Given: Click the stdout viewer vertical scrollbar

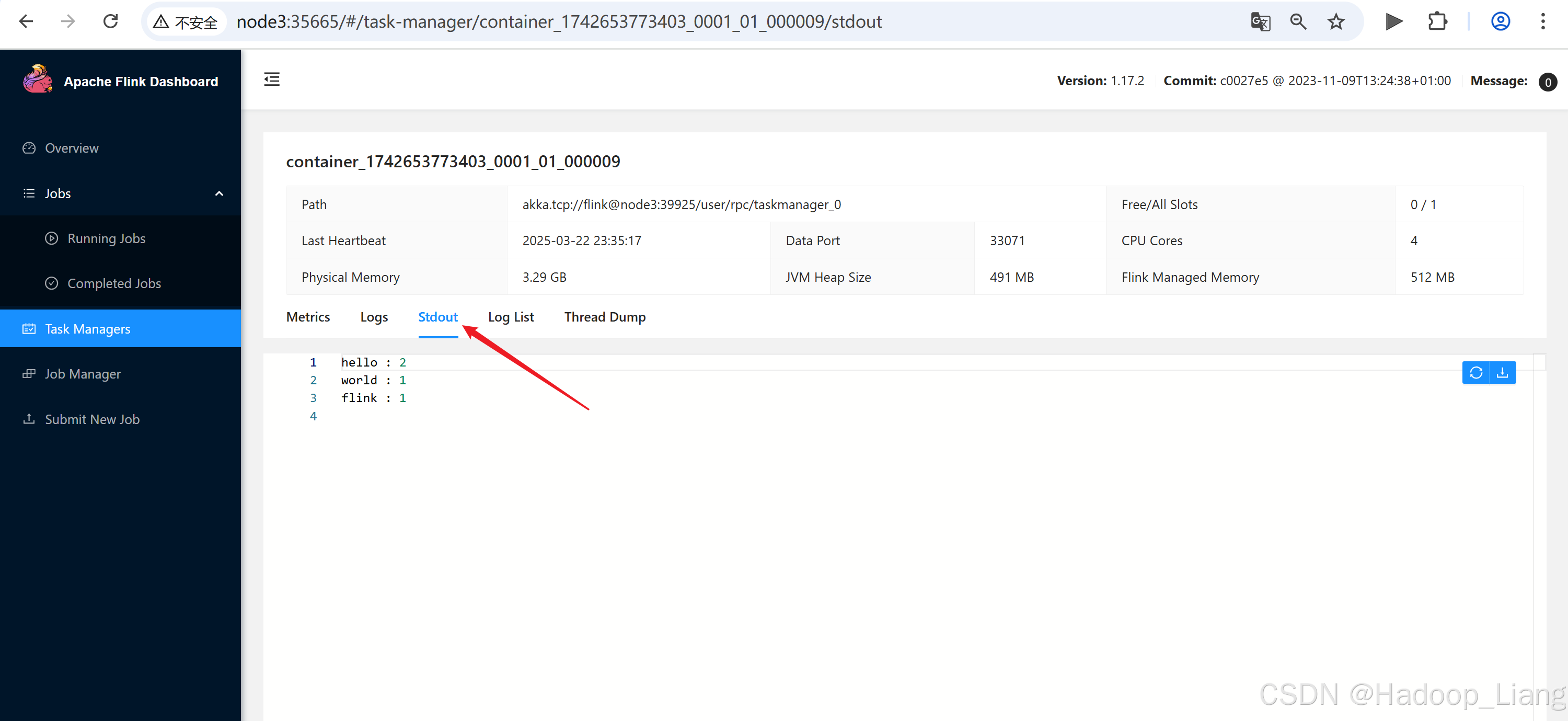Looking at the screenshot, I should coord(1539,536).
